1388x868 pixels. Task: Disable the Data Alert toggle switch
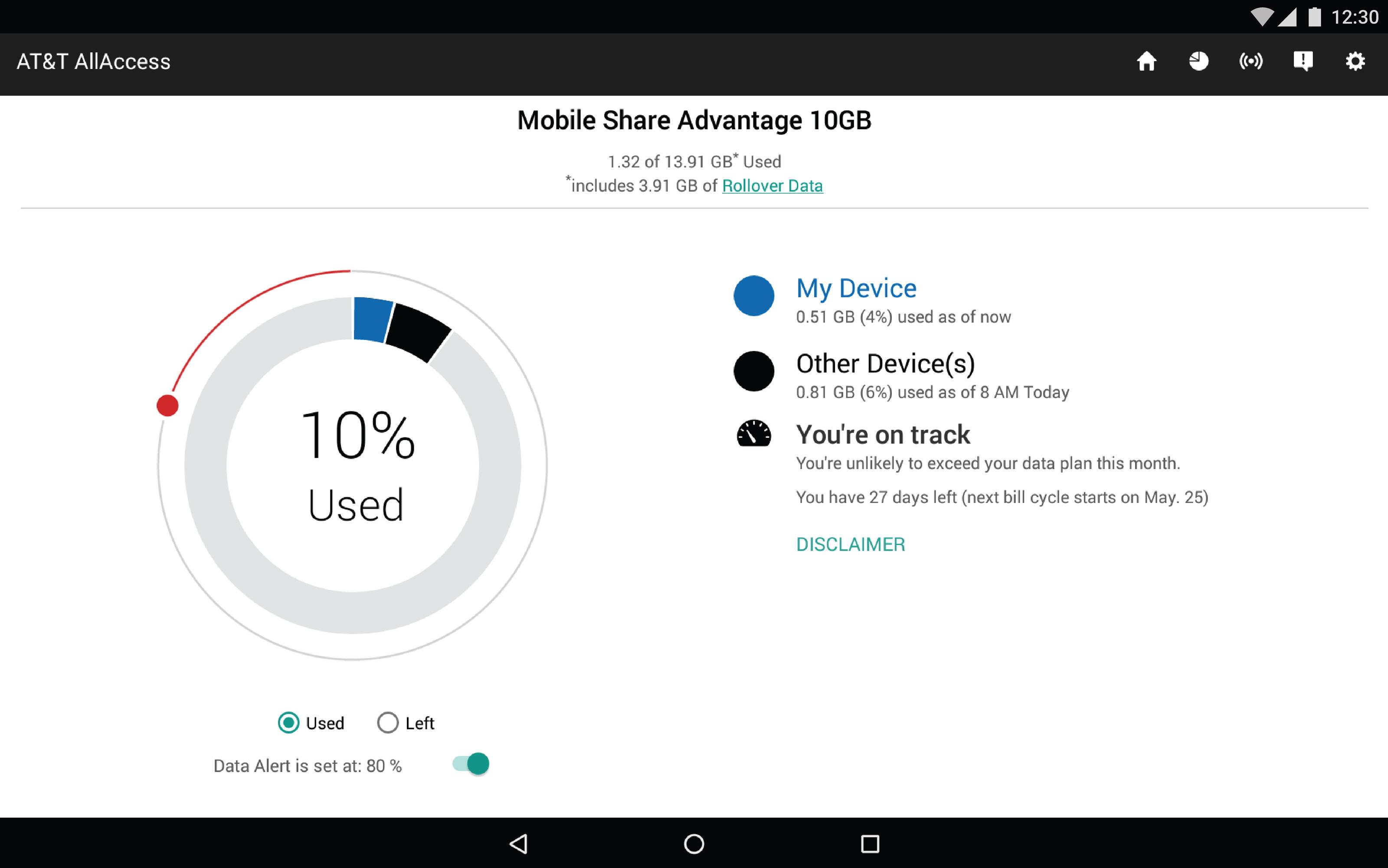tap(471, 764)
